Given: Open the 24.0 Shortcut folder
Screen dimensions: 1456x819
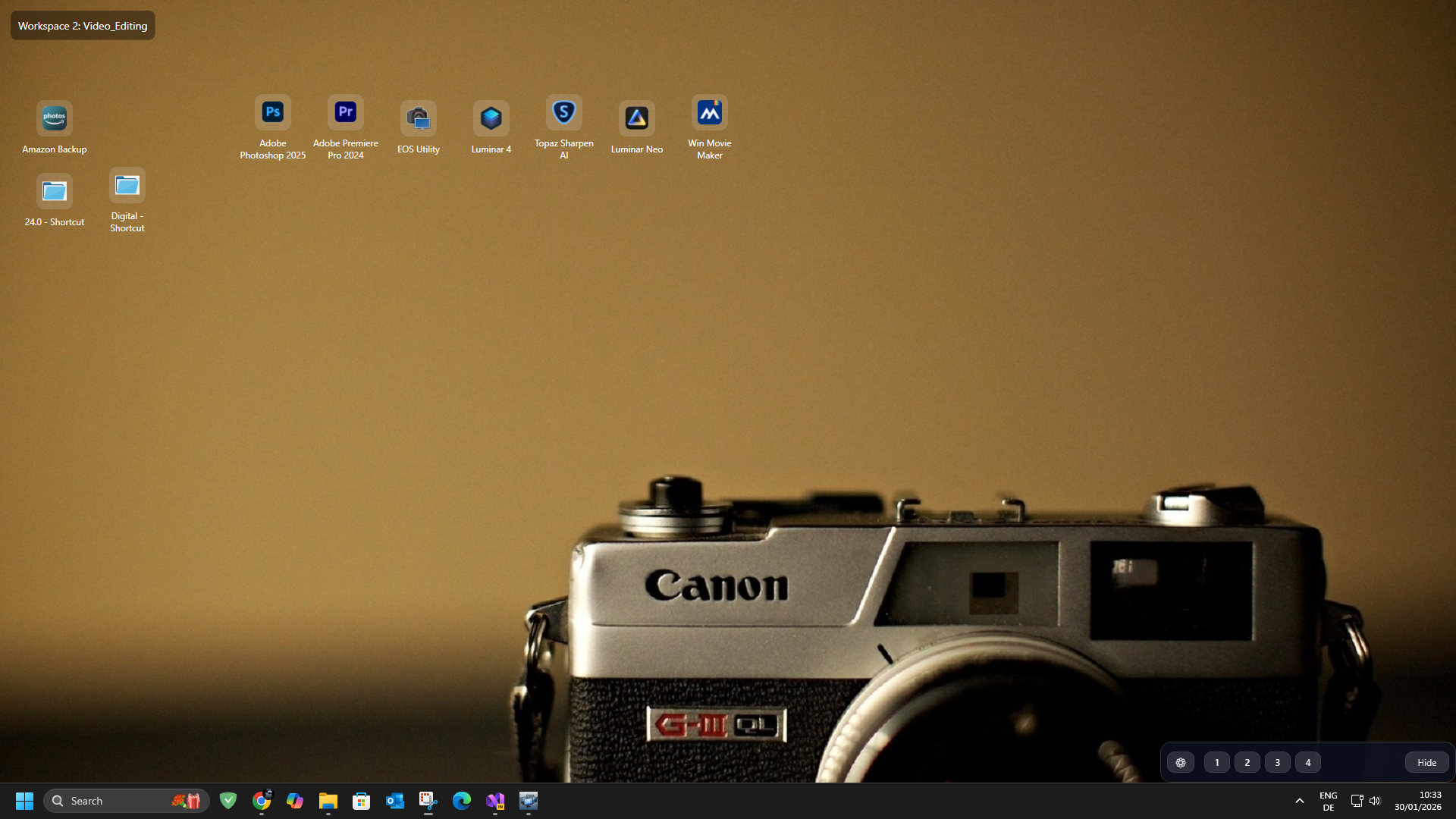Looking at the screenshot, I should click(54, 190).
